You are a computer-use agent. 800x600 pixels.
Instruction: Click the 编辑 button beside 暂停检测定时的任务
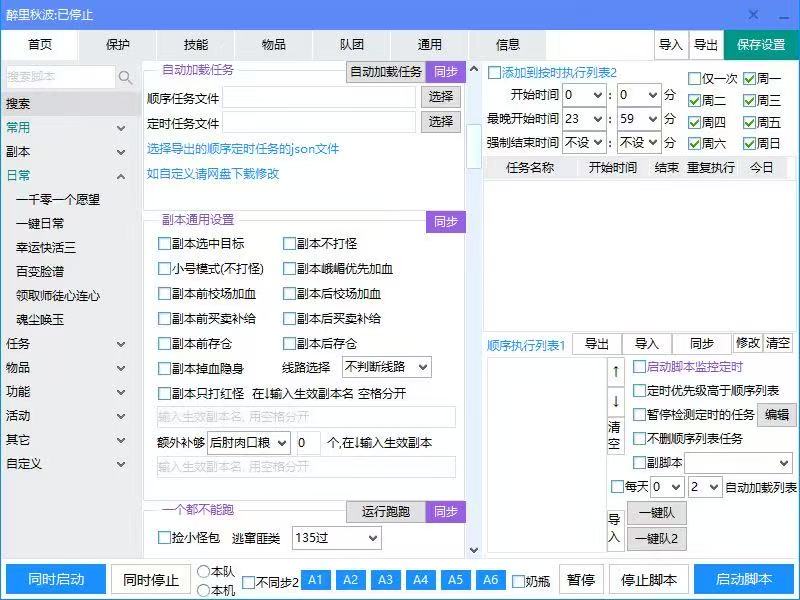776,415
